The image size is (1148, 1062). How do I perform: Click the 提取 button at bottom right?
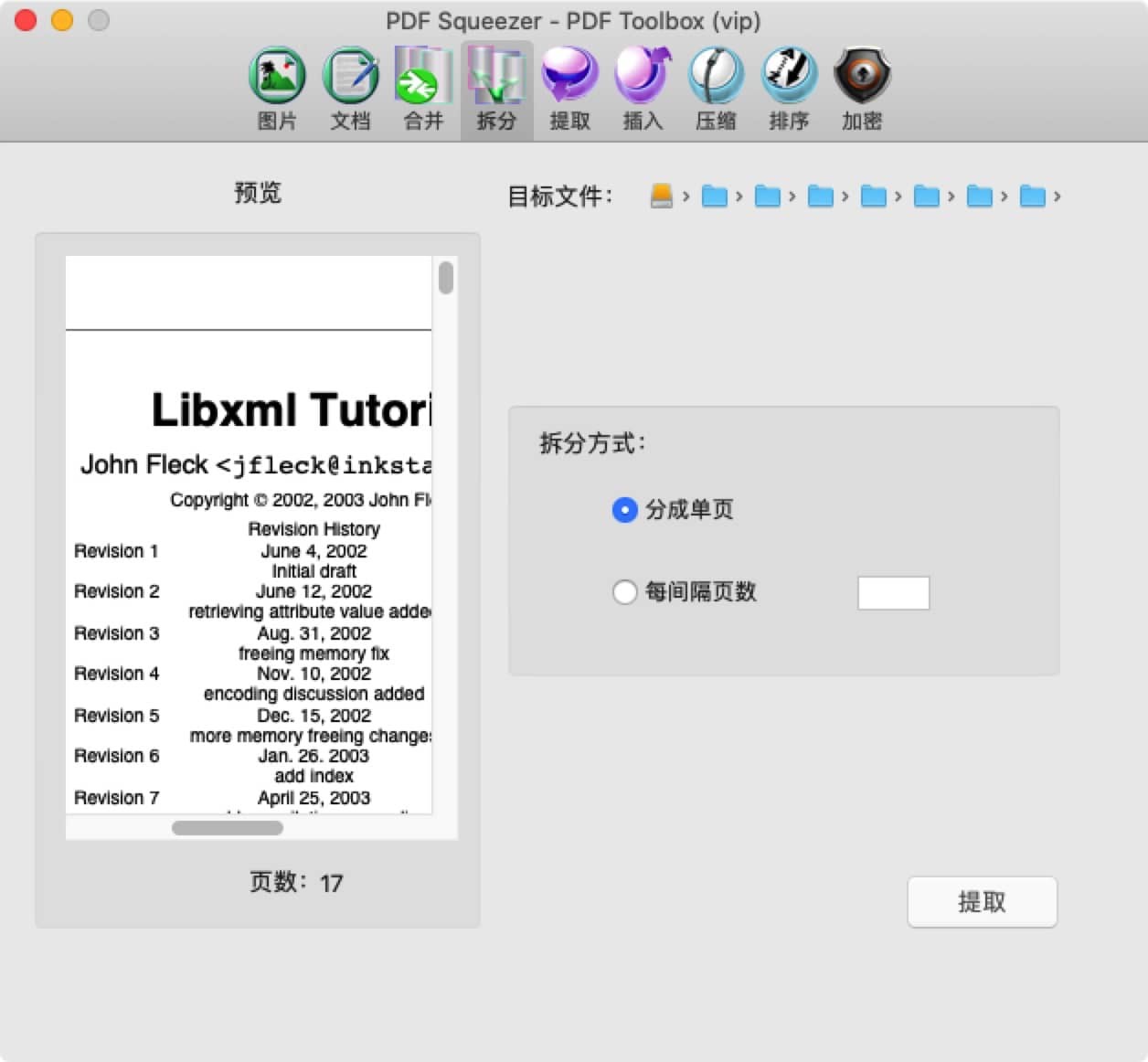982,902
